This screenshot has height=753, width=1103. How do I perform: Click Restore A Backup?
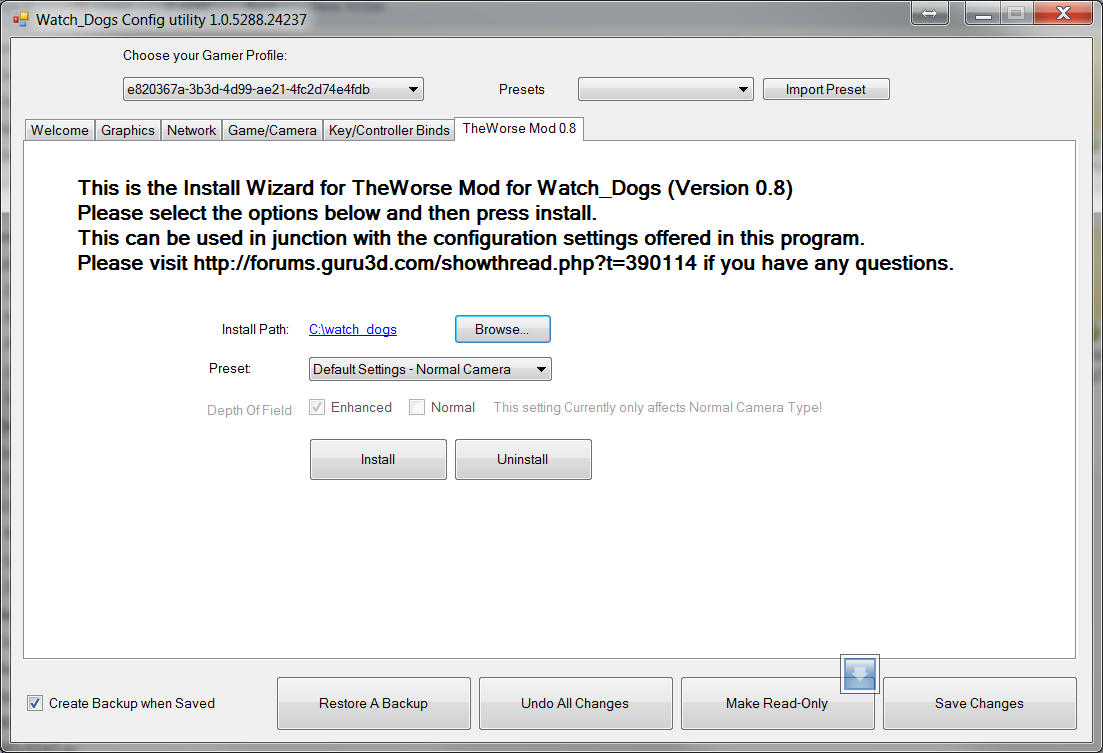click(374, 703)
